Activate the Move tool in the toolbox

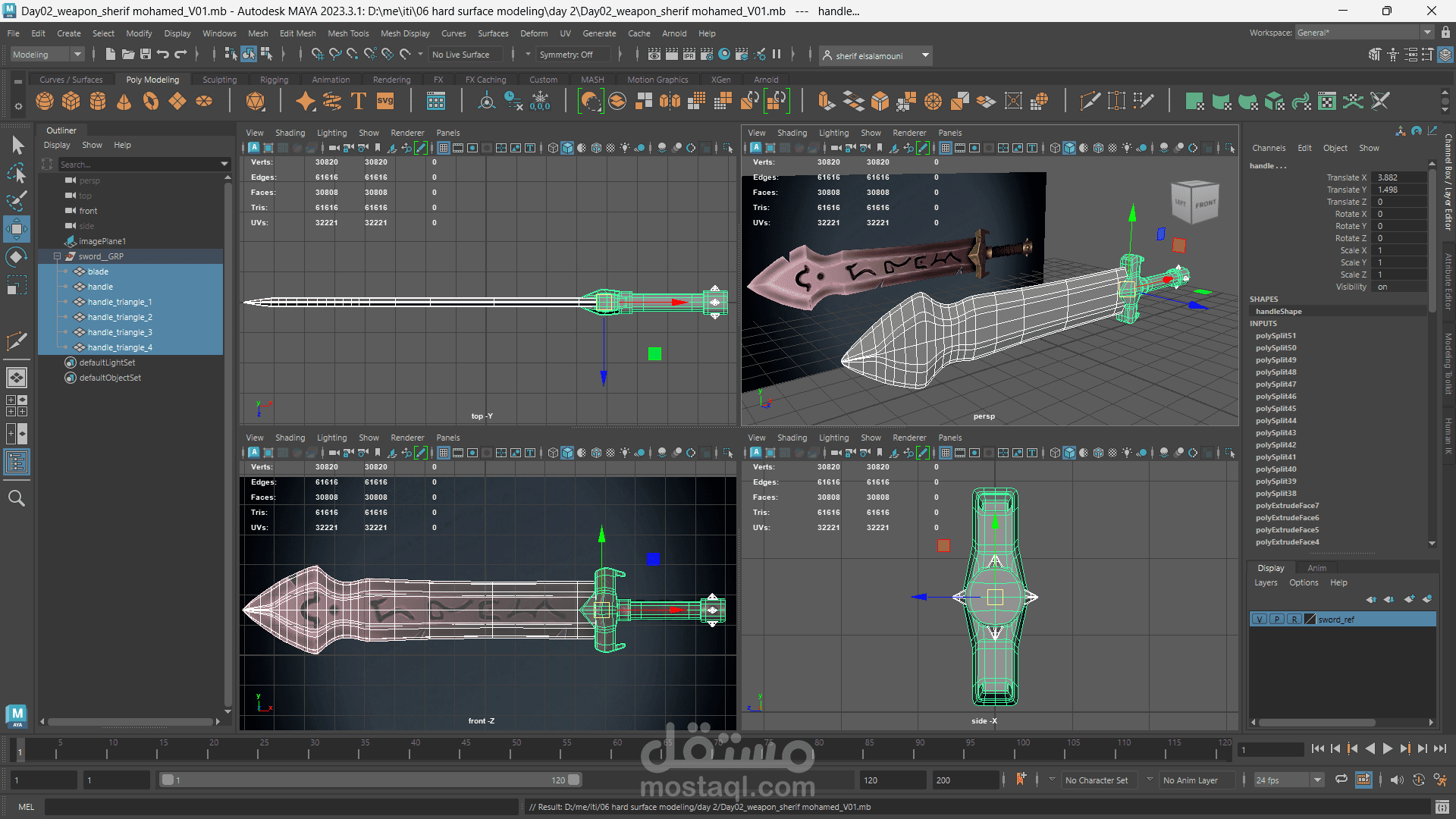pyautogui.click(x=16, y=228)
